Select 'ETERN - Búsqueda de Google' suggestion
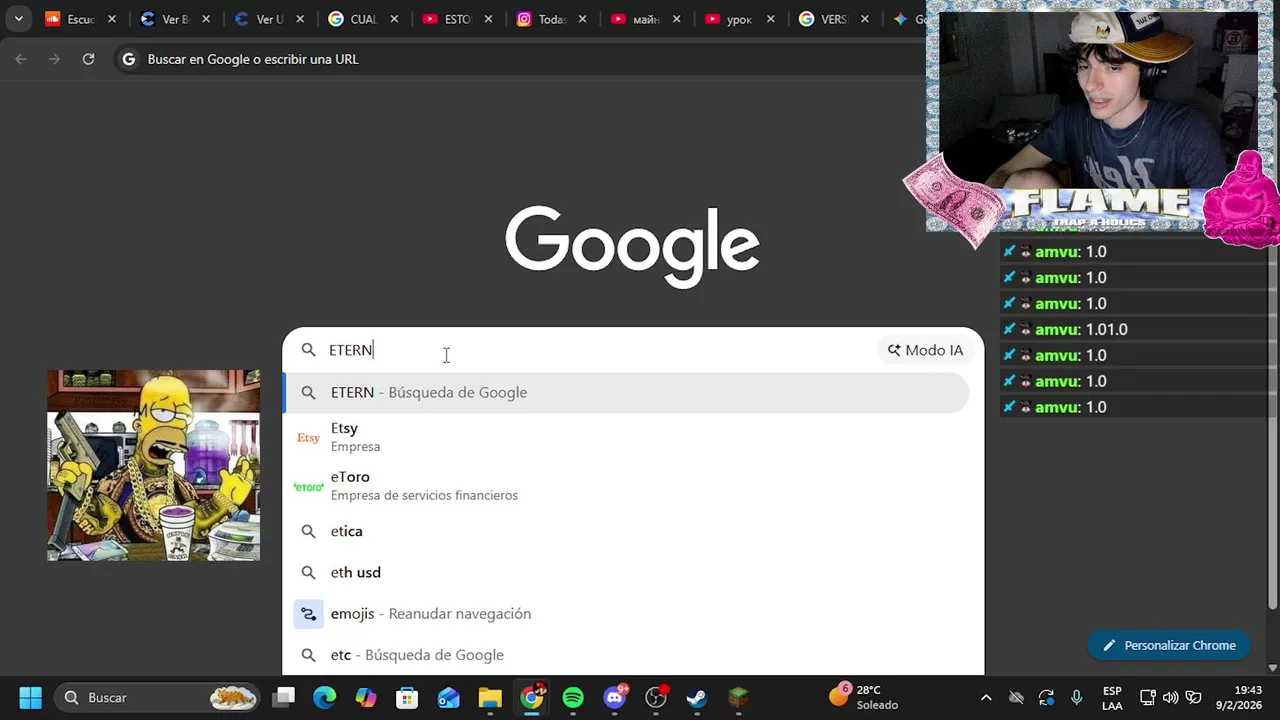The image size is (1280, 720). tap(626, 392)
